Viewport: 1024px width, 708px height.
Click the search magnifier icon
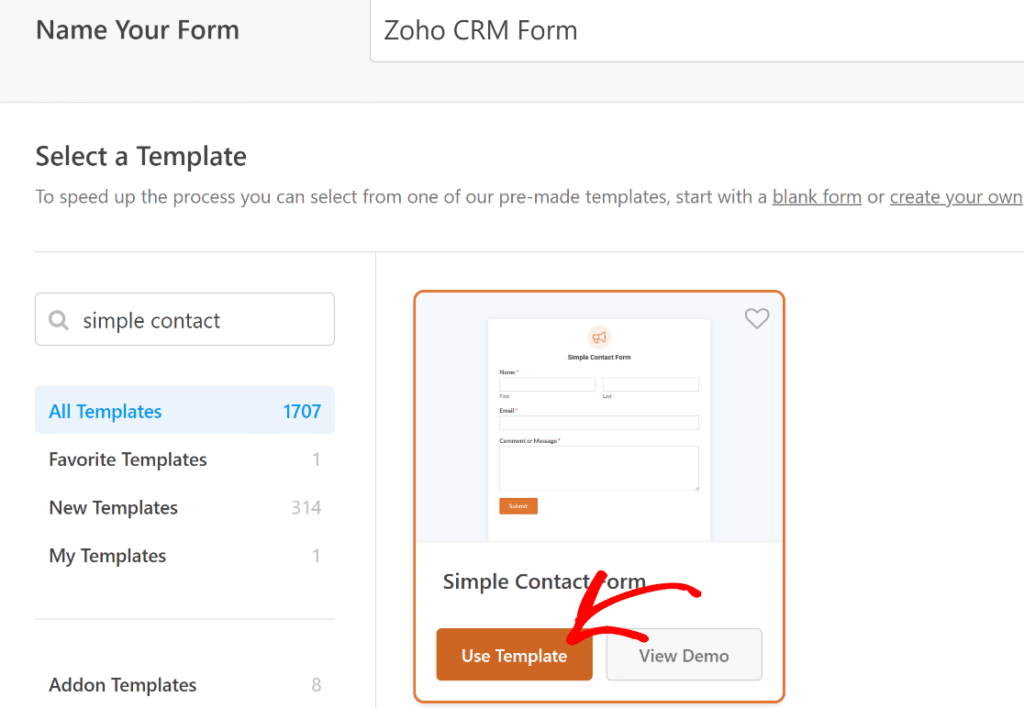[x=59, y=319]
